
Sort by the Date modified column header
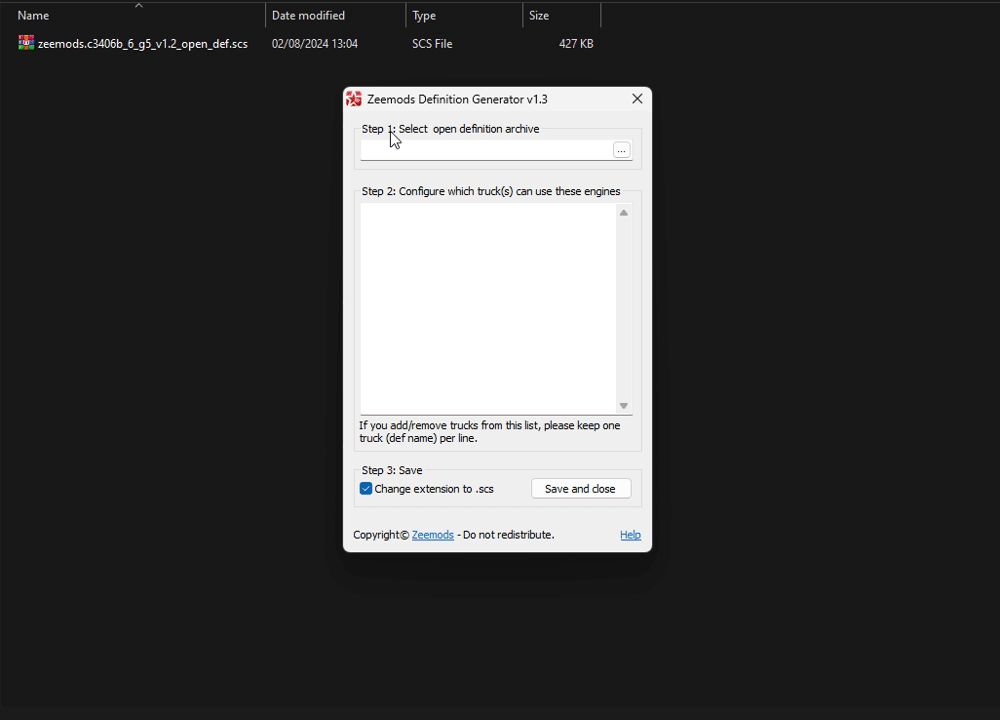(308, 15)
